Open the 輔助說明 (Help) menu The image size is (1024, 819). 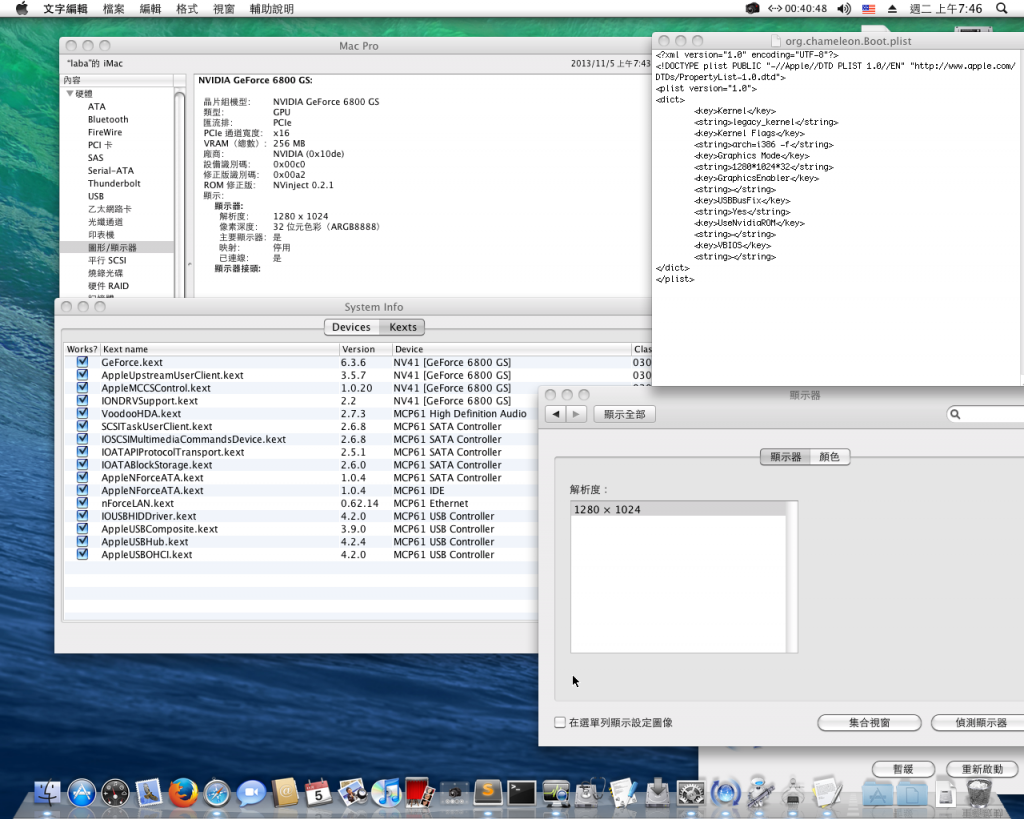point(271,8)
